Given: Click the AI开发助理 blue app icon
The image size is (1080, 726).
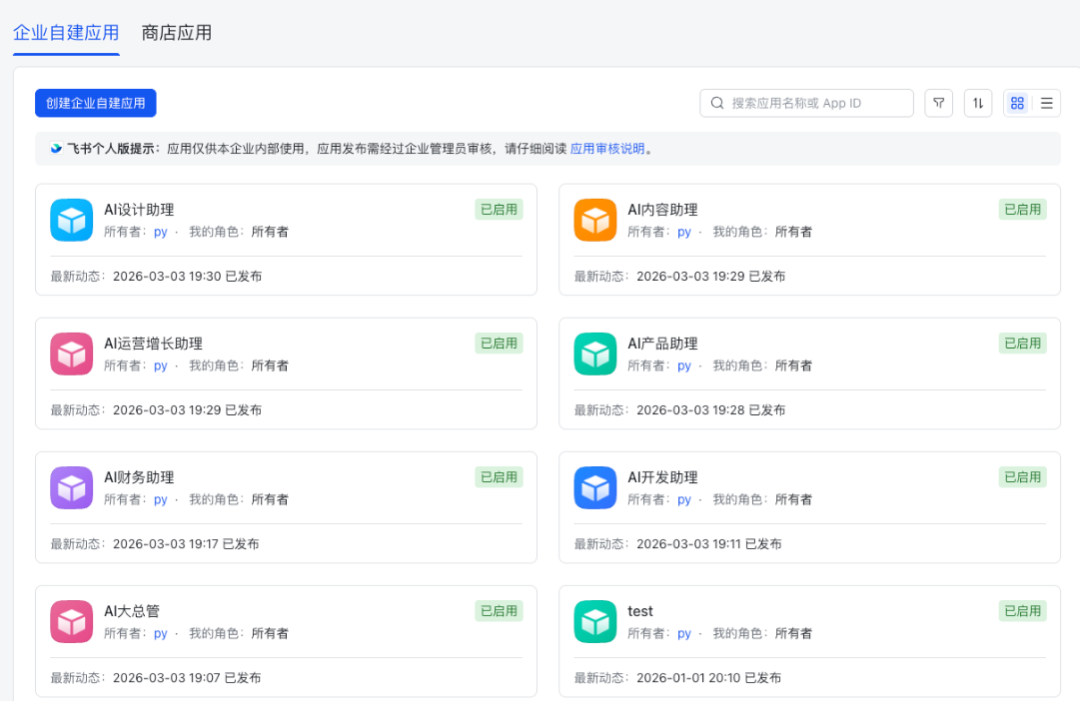Looking at the screenshot, I should coord(595,488).
